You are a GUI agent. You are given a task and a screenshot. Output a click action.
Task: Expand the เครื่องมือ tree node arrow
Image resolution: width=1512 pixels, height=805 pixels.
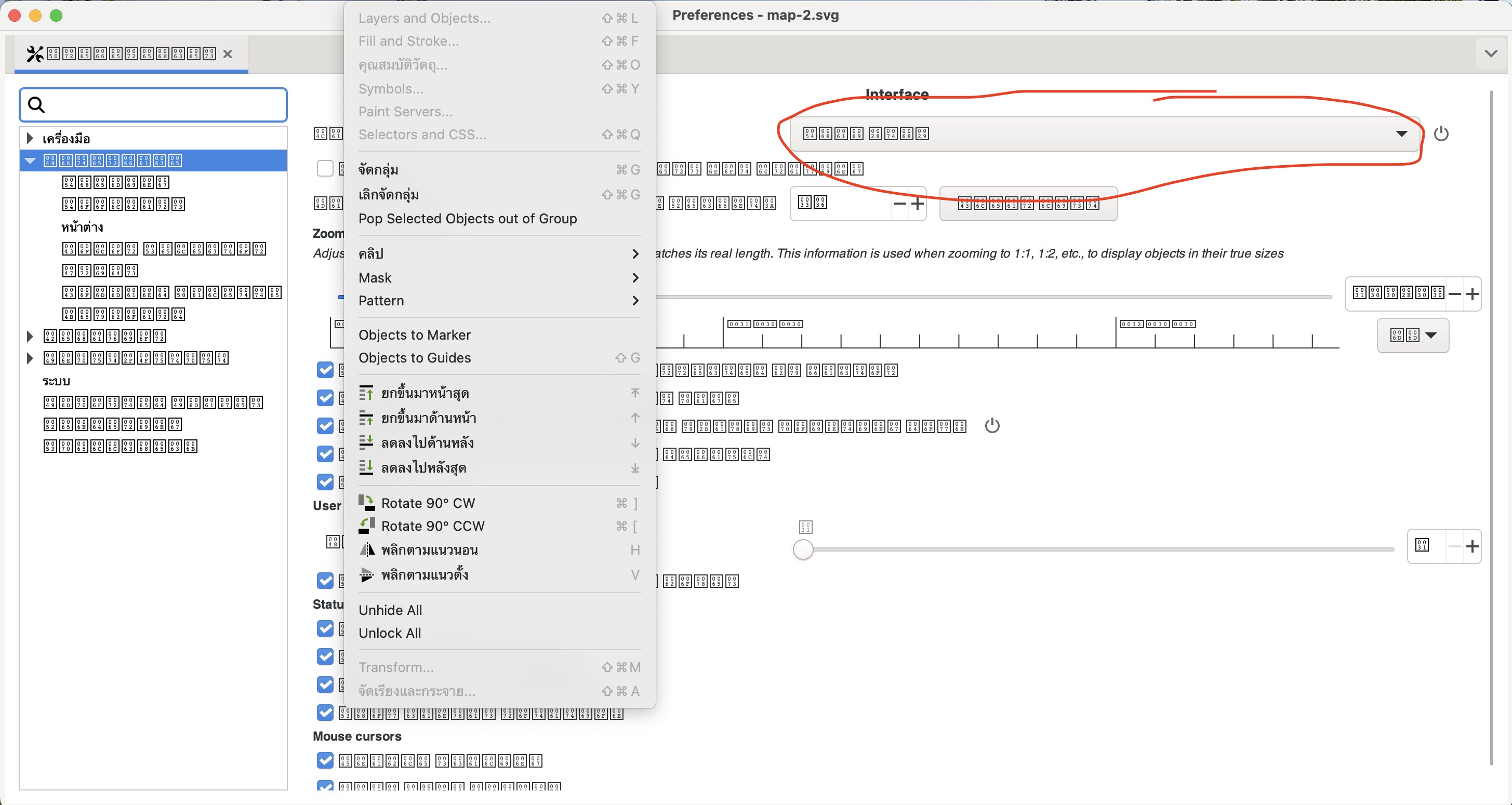click(x=30, y=138)
